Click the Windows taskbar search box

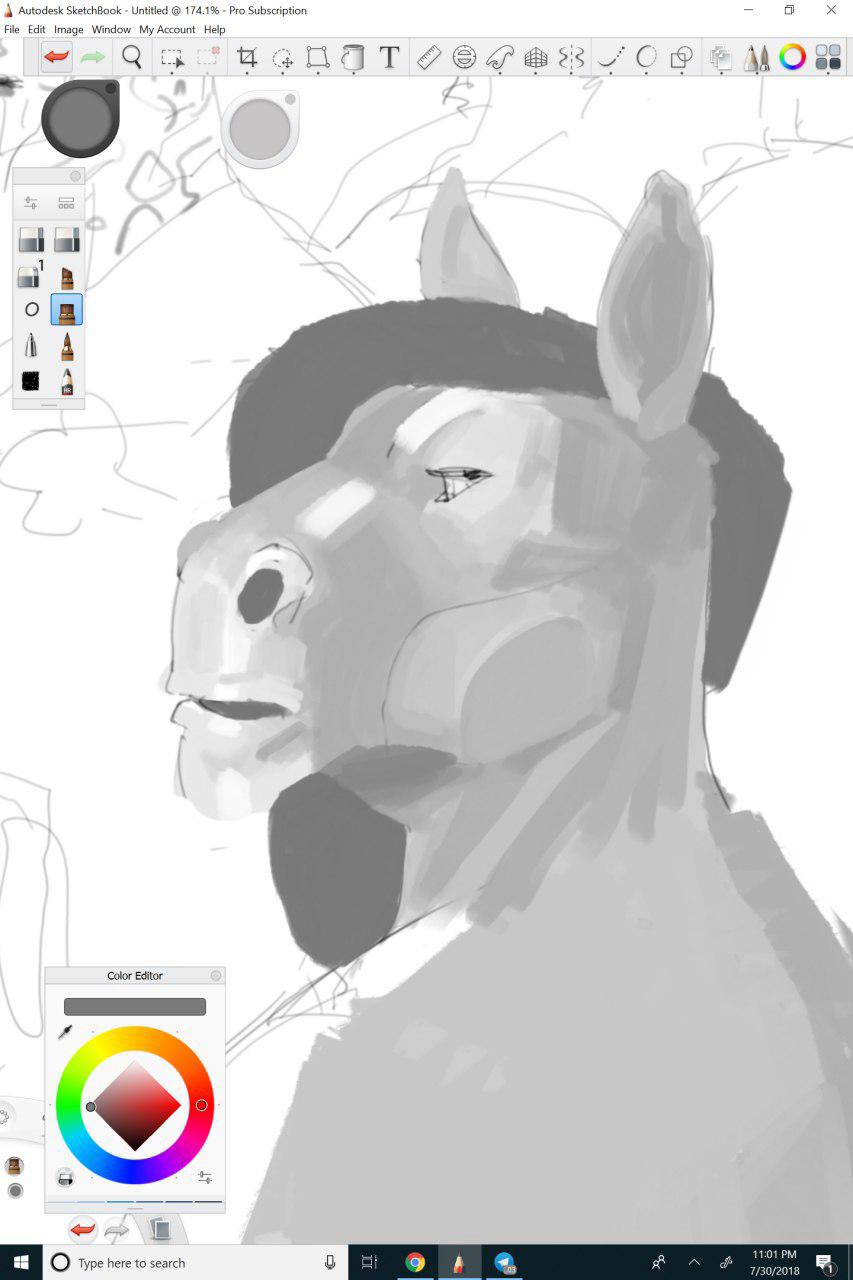pos(190,1263)
